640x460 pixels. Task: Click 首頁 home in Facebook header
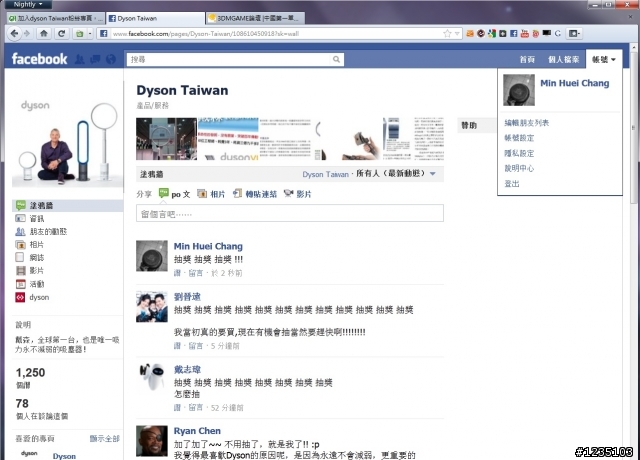[x=527, y=60]
